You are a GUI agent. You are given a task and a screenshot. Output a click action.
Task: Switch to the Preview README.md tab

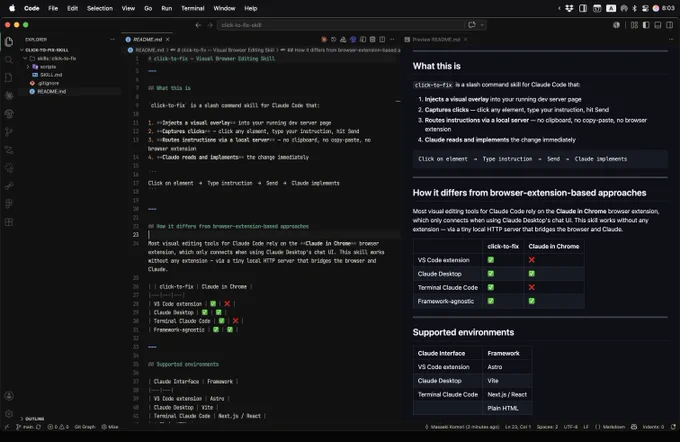pyautogui.click(x=436, y=39)
